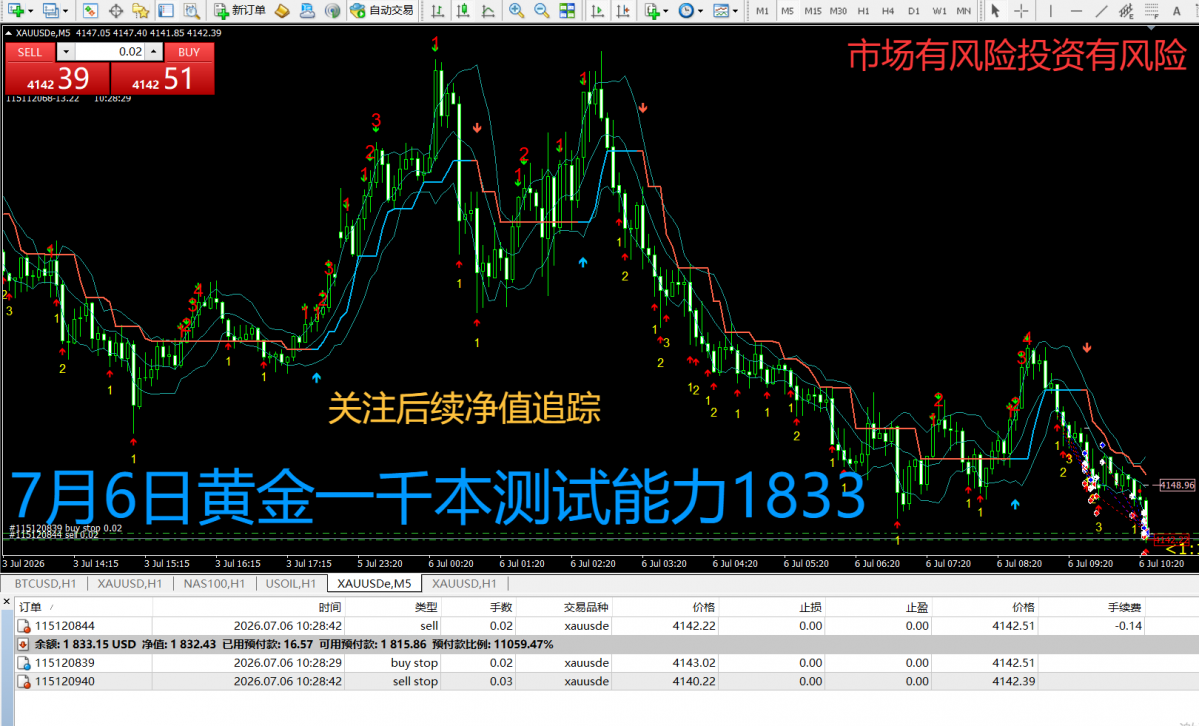Select the Fibonacci retracement tool
The width and height of the screenshot is (1199, 726).
tap(1151, 11)
